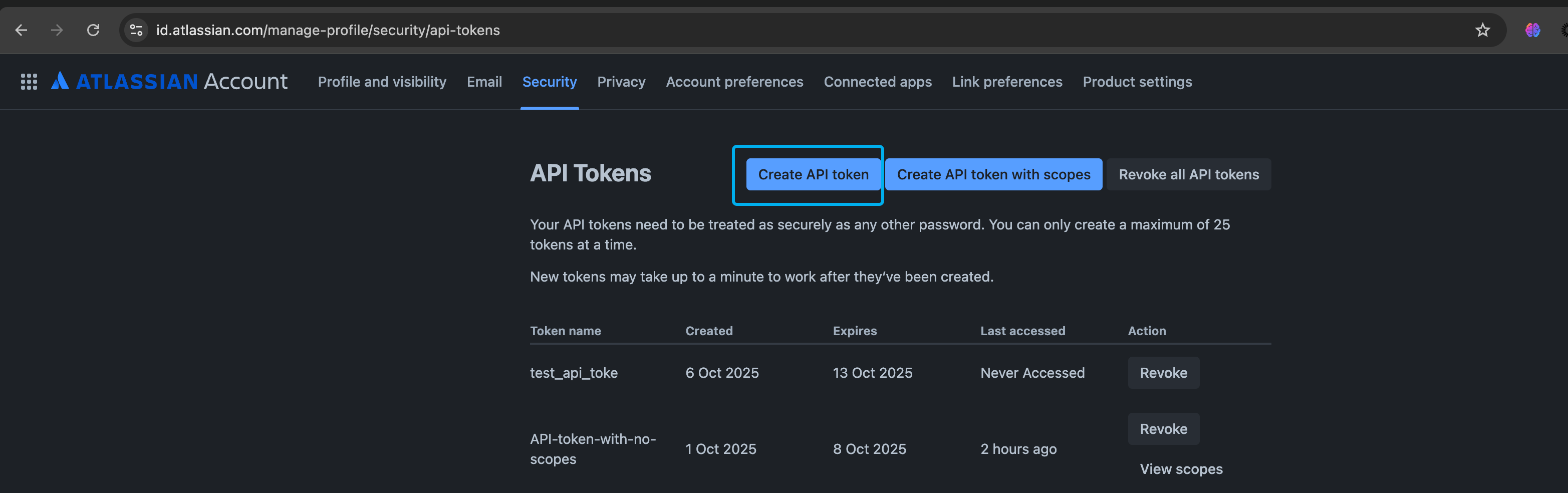Click Create API token with scopes

[993, 175]
